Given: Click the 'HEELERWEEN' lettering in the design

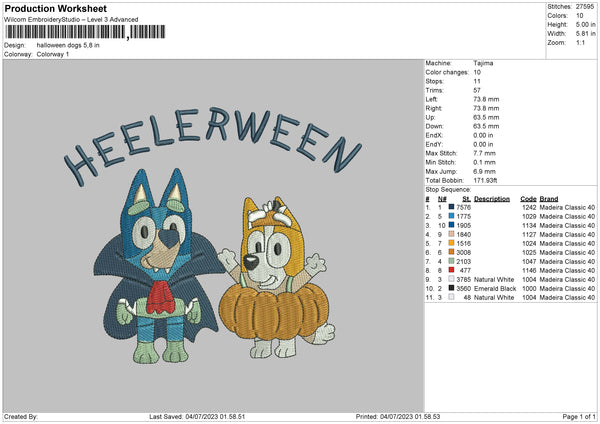Looking at the screenshot, I should [x=213, y=145].
